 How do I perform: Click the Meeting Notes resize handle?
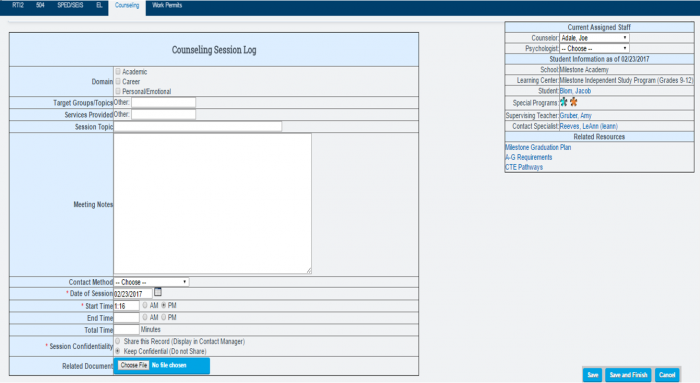[x=309, y=271]
